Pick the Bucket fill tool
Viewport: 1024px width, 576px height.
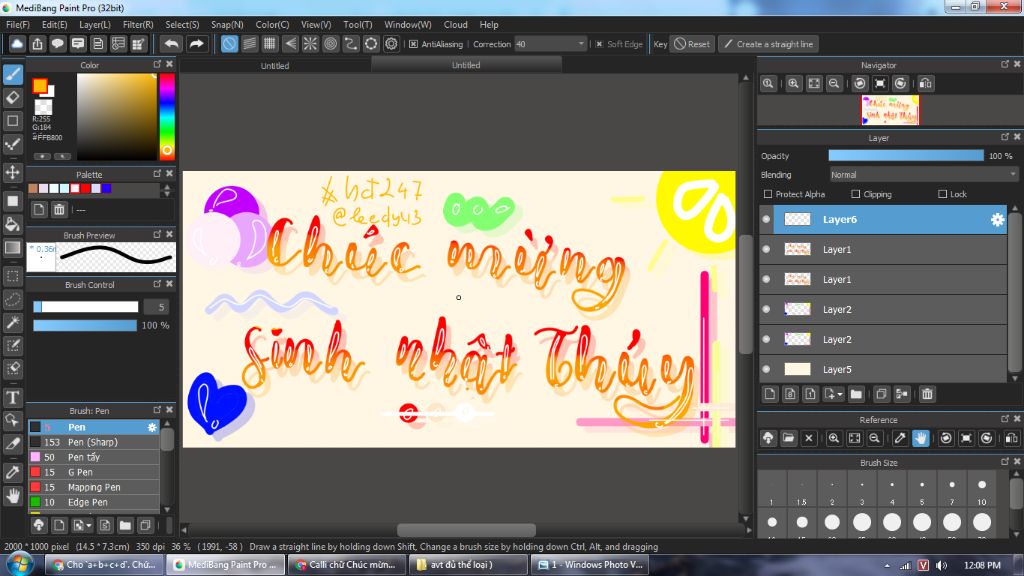tap(12, 224)
